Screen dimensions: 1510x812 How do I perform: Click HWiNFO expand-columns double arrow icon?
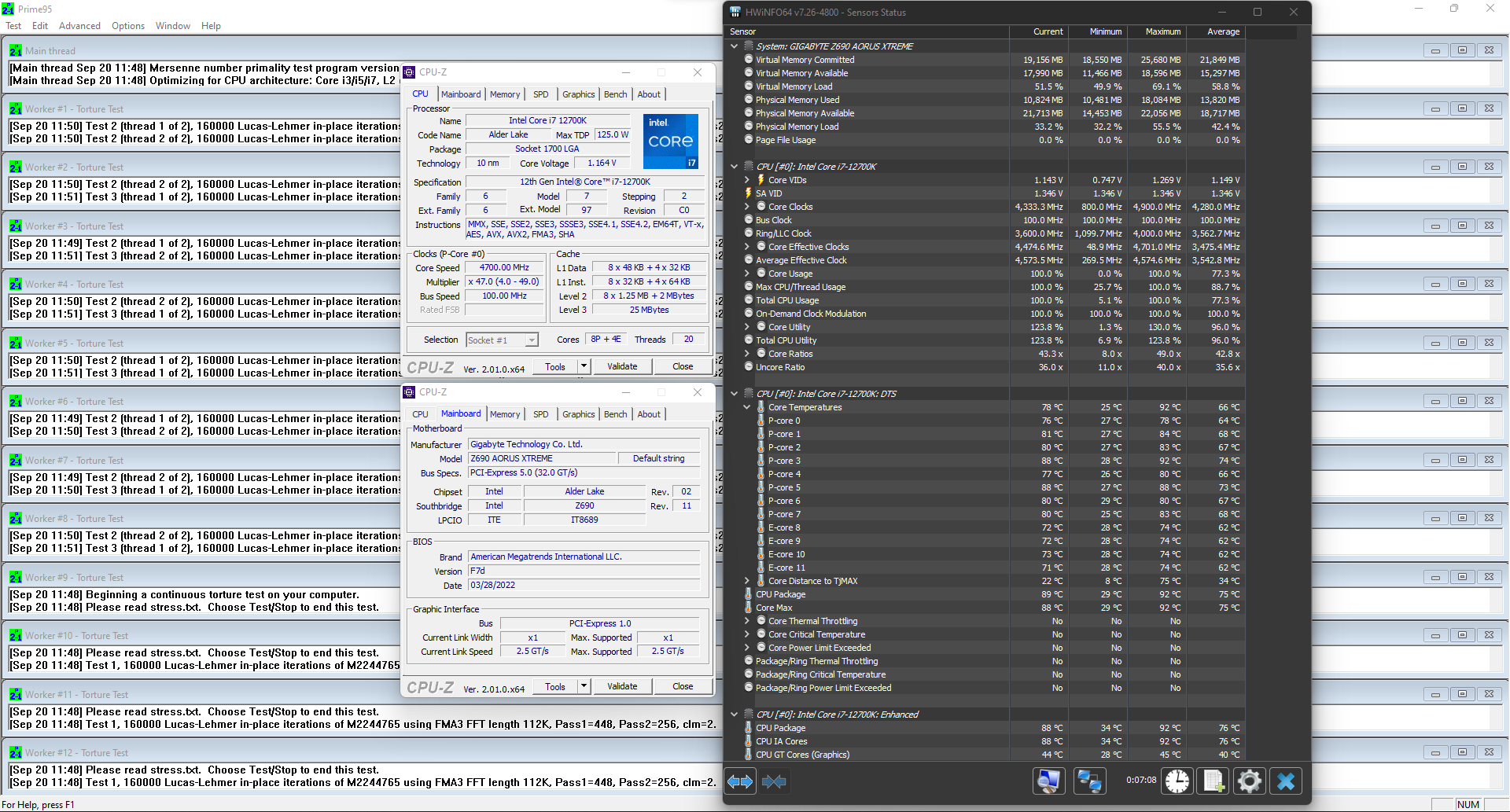click(740, 781)
